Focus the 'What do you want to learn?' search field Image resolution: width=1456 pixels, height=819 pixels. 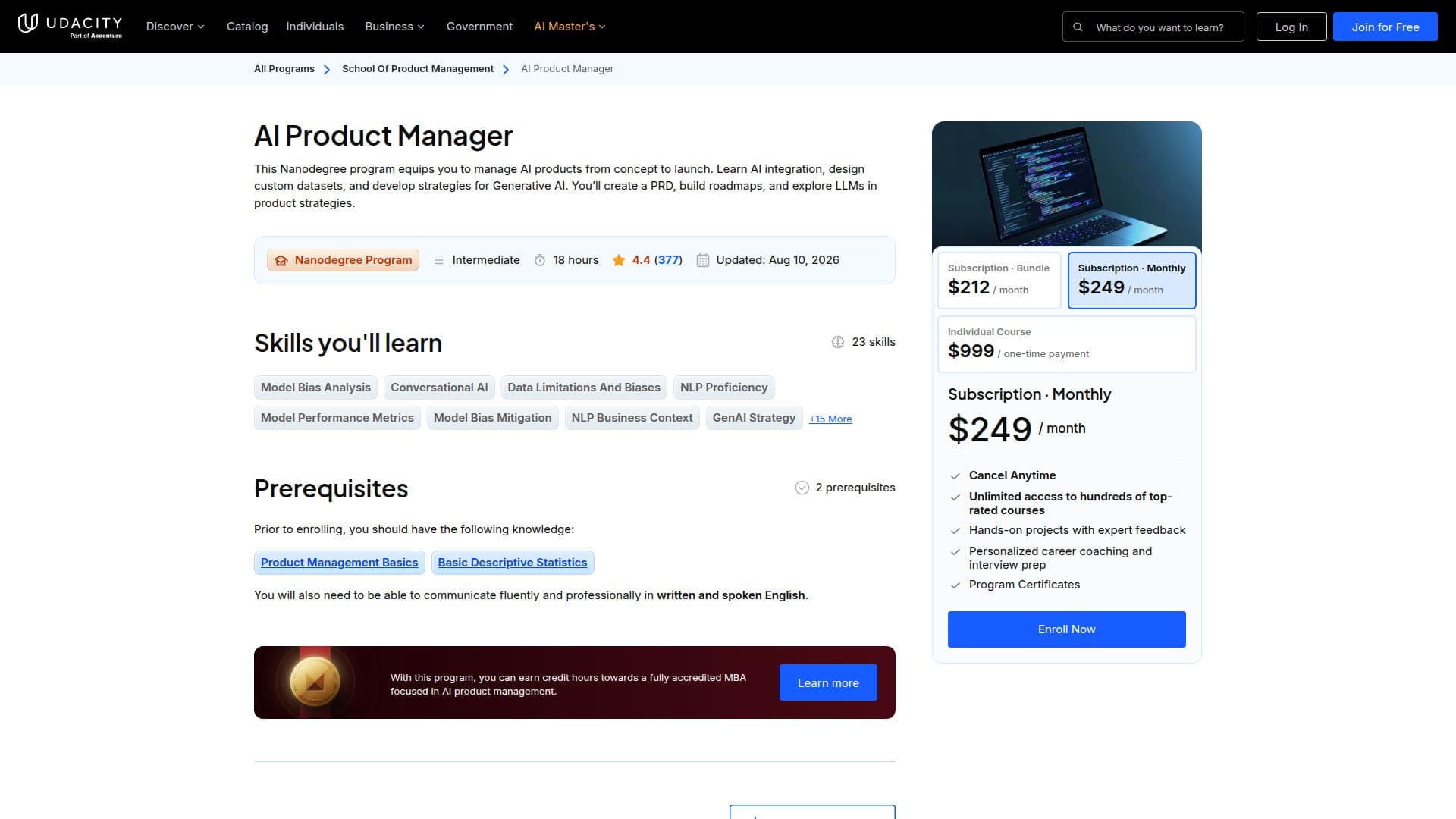pos(1153,27)
